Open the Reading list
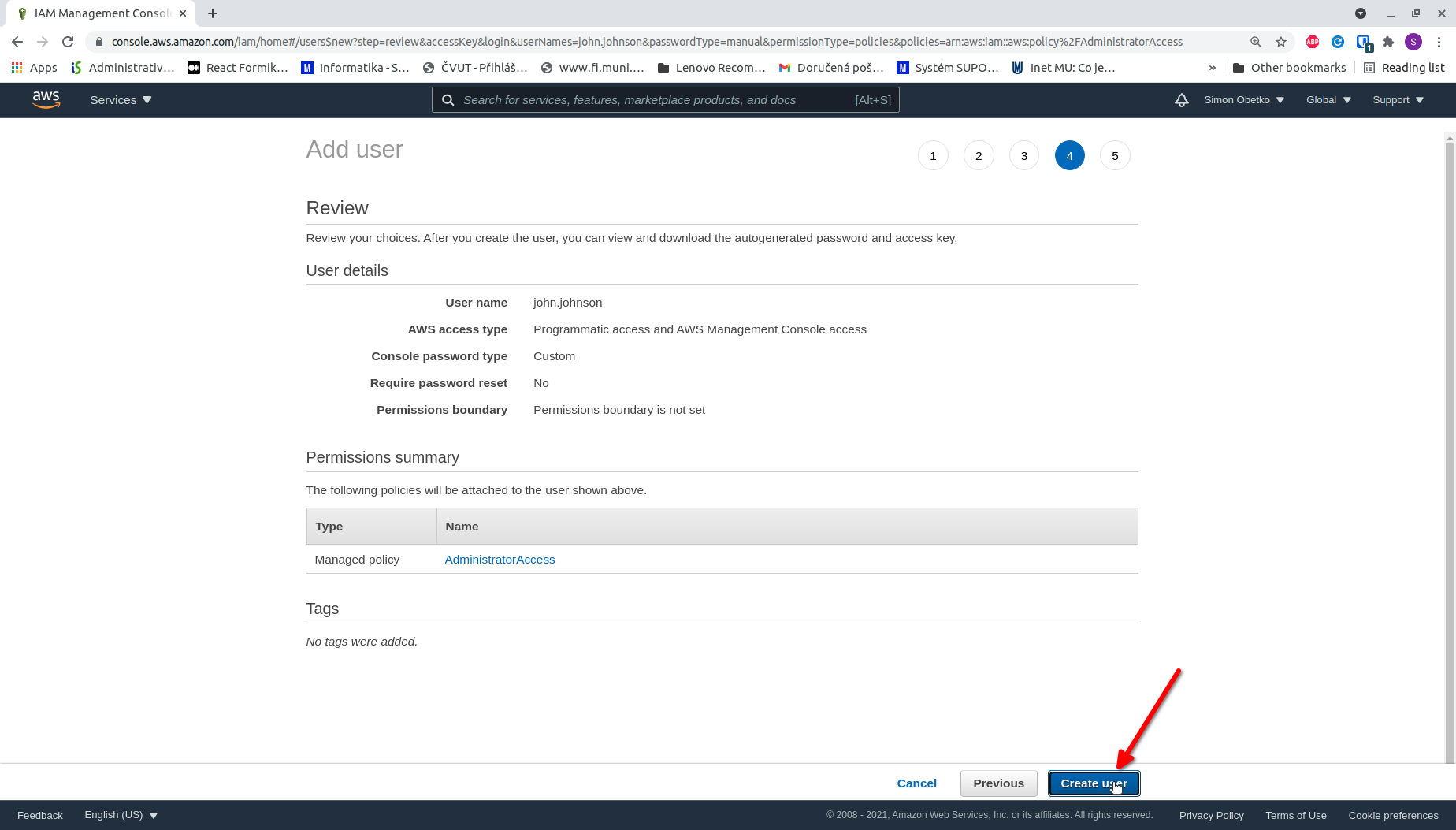 point(1404,68)
